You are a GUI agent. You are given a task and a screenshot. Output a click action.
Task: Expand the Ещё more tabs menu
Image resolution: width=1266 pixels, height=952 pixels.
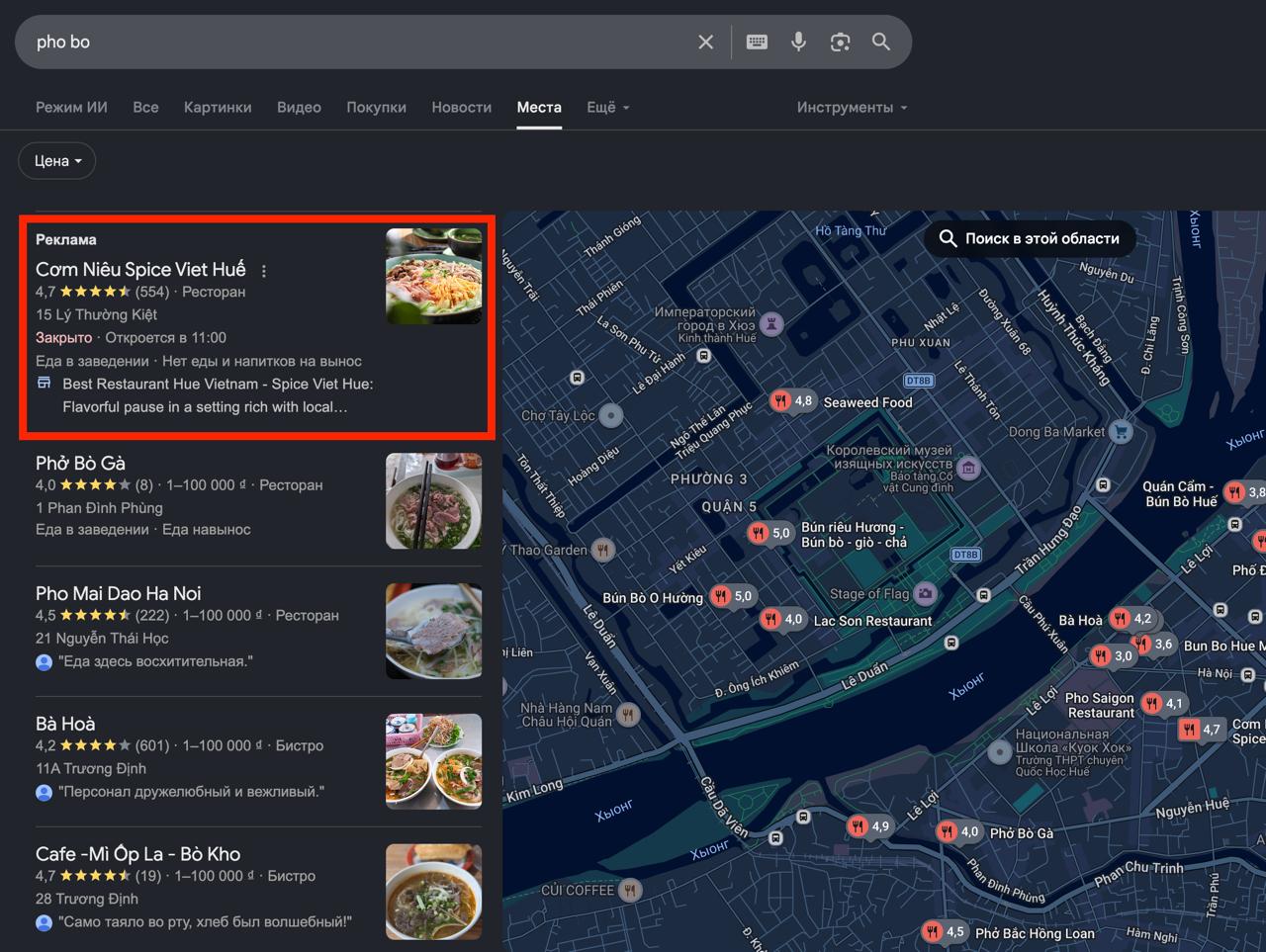pyautogui.click(x=607, y=107)
